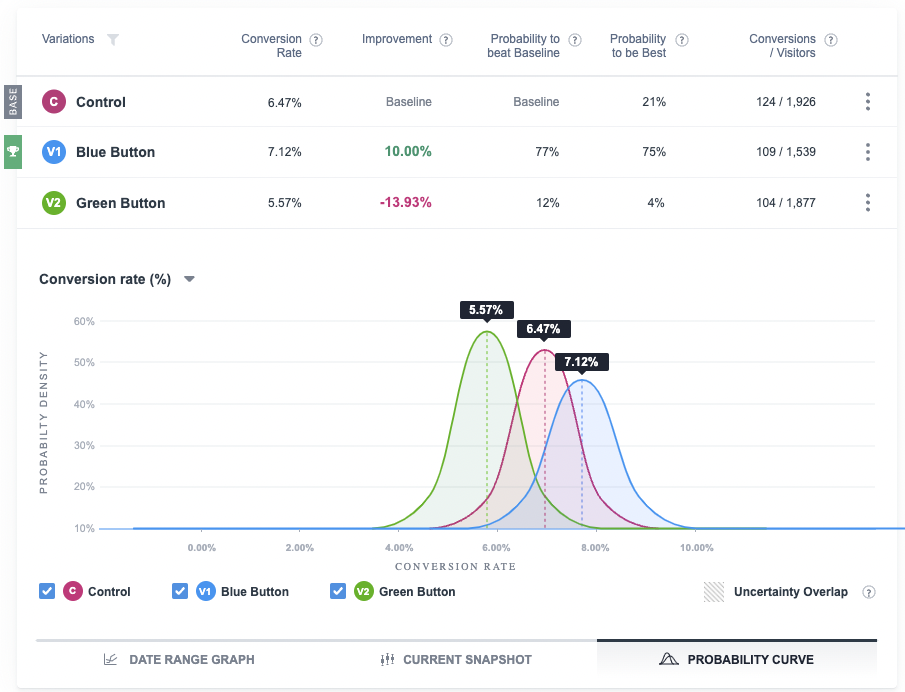The image size is (905, 692).
Task: Switch to the Current Snapshot tab
Action: tap(458, 659)
